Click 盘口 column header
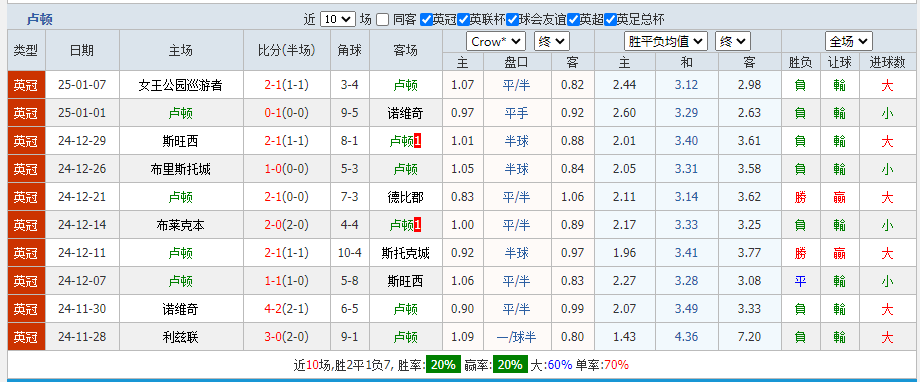Screen dimensions: 920x382 click(516, 62)
